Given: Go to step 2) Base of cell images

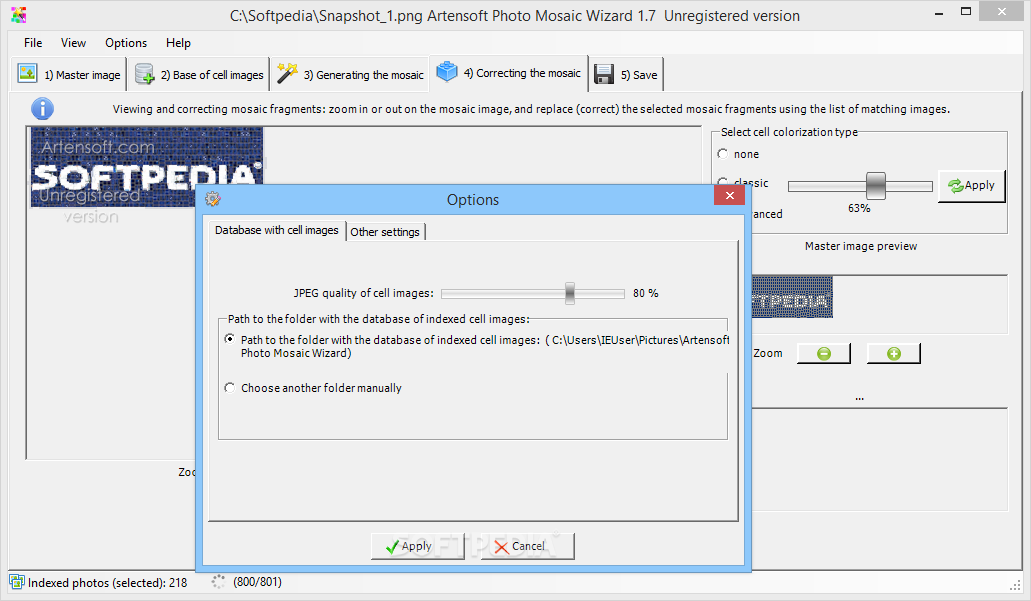Looking at the screenshot, I should [199, 74].
